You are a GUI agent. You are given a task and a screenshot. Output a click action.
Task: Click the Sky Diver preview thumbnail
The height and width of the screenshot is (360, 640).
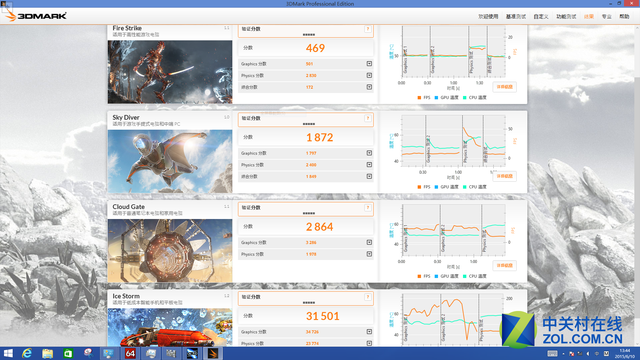(x=170, y=161)
